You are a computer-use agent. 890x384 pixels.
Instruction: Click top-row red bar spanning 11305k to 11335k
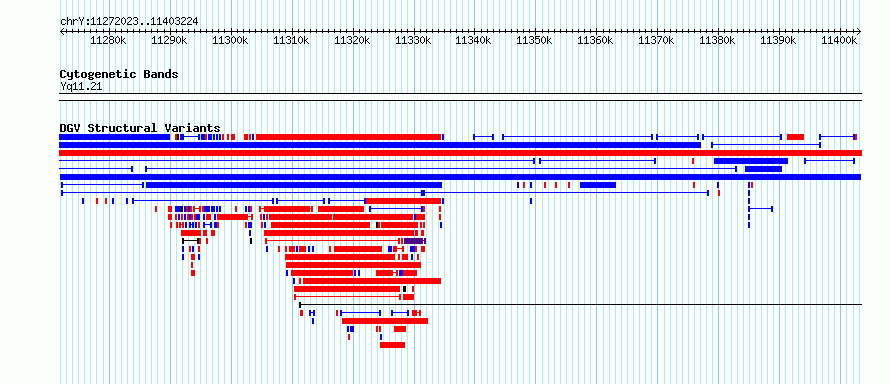tap(349, 137)
